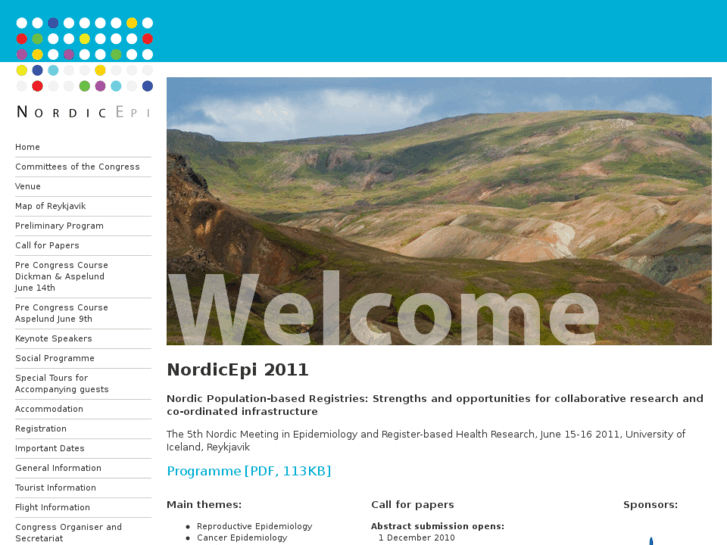Open Pre Congress Course Dickman & Aspelund
The height and width of the screenshot is (545, 727).
click(x=62, y=276)
